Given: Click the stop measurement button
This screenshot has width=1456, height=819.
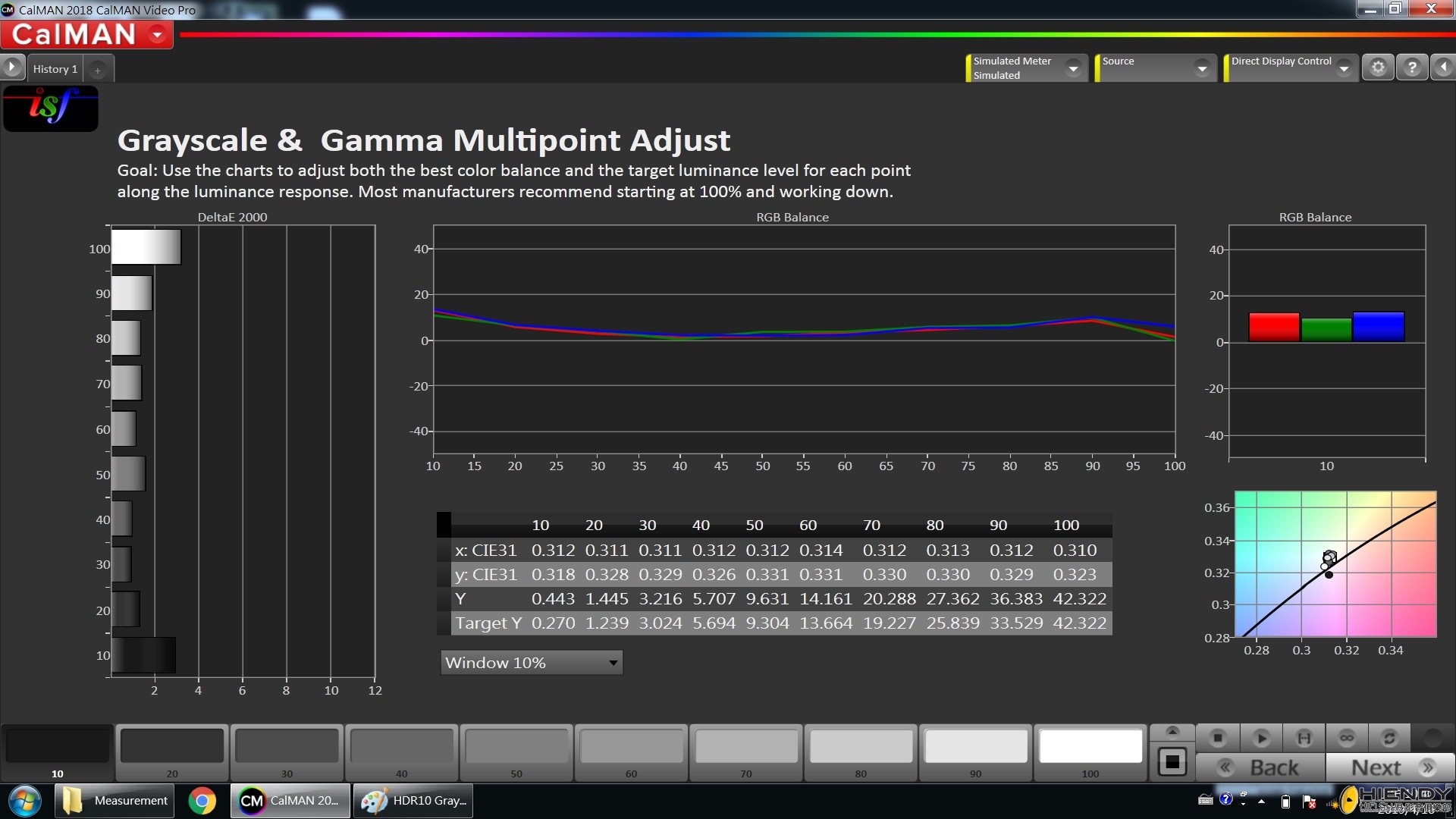Looking at the screenshot, I should [x=1218, y=738].
